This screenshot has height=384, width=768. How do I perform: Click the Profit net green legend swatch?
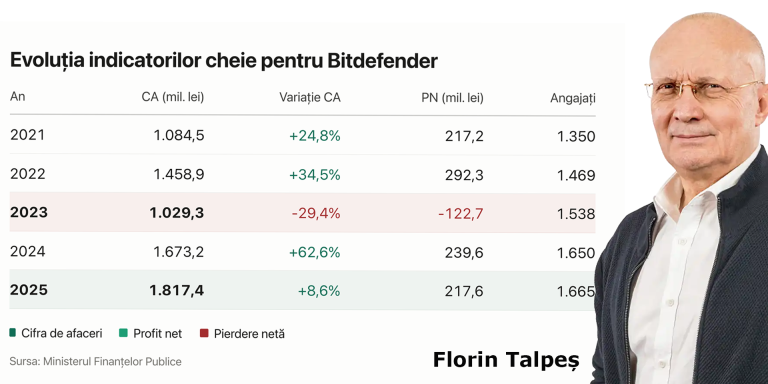click(x=123, y=334)
